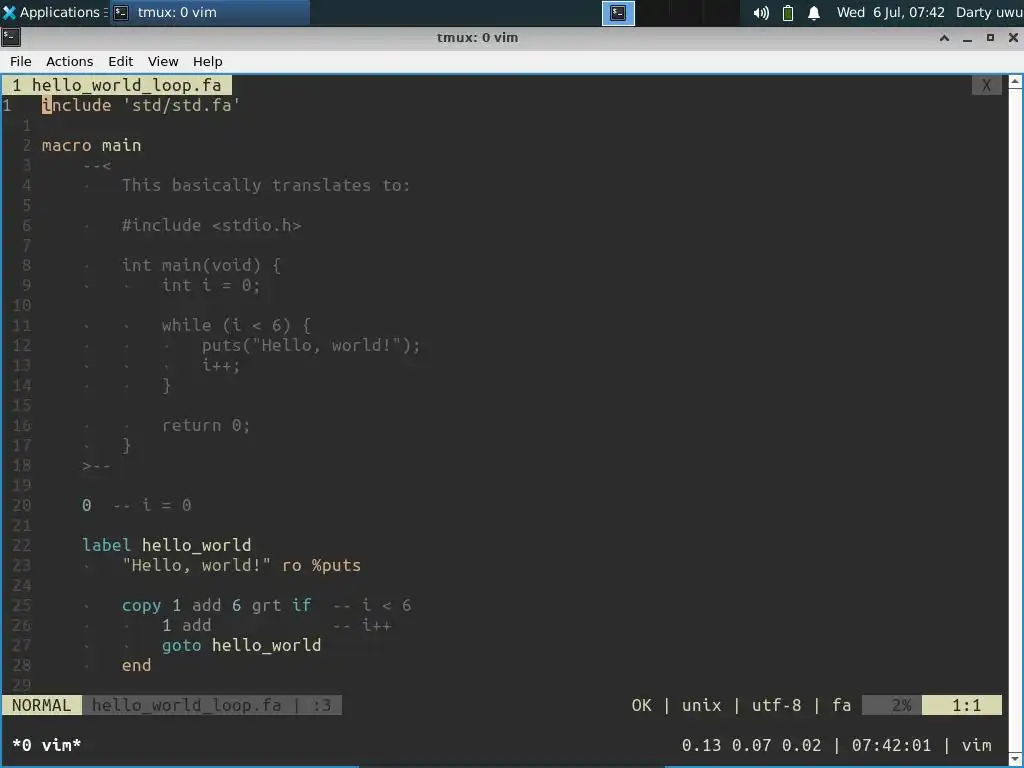Click the '1 add' line above the goto
1024x768 pixels.
(186, 626)
